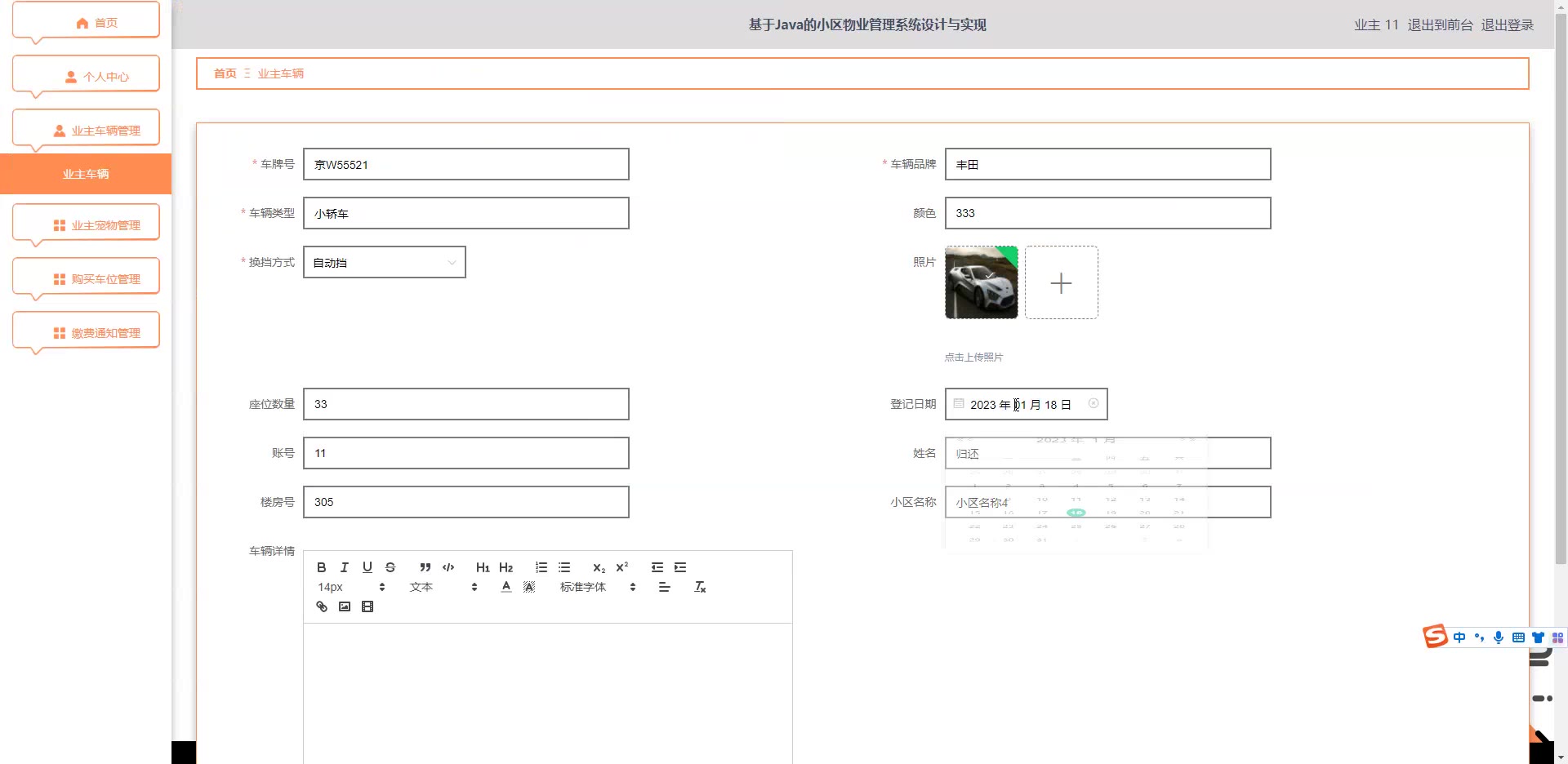Apply Heading 1 style

tap(483, 567)
